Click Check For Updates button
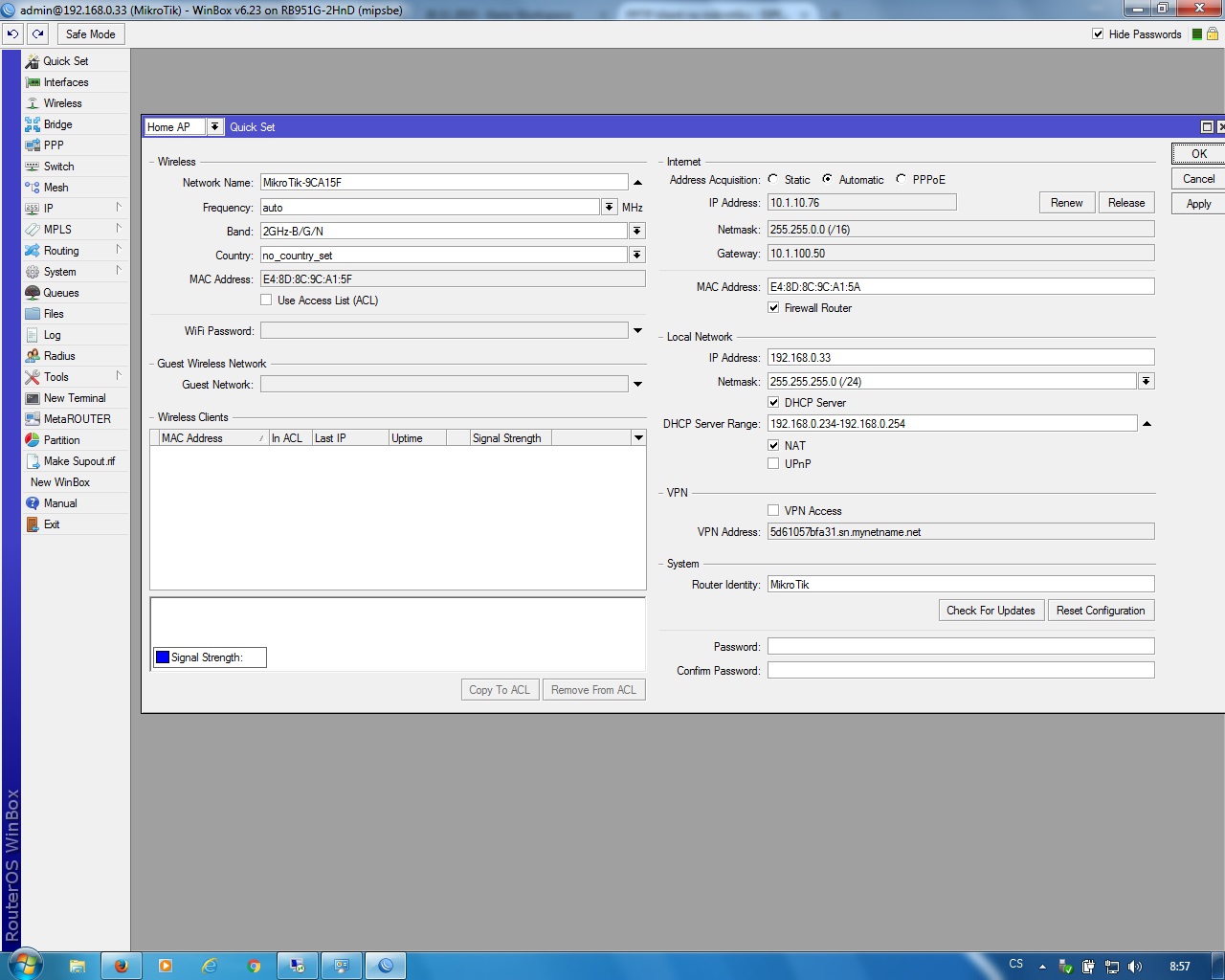 pos(991,611)
